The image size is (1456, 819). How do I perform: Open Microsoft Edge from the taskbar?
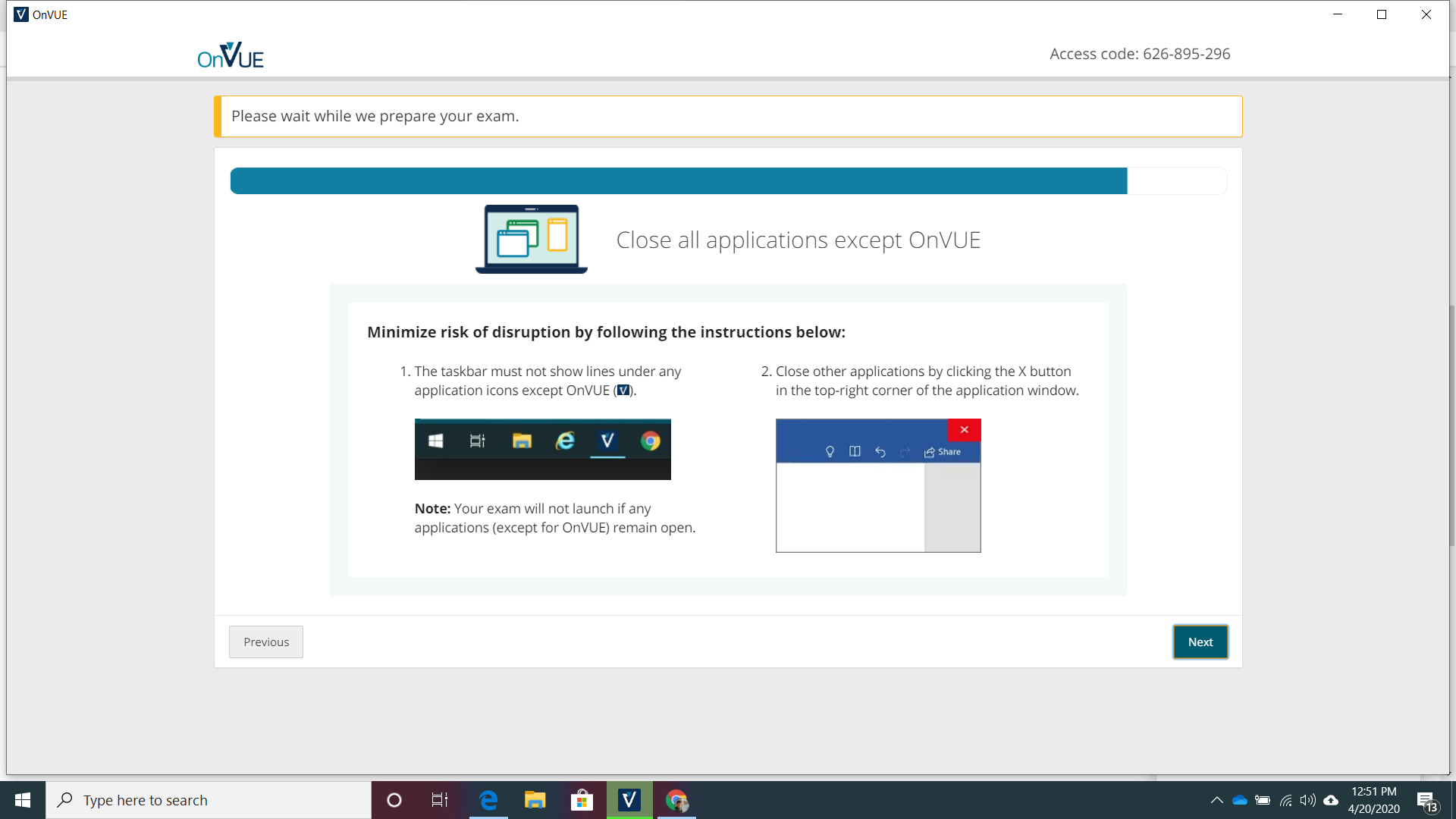[x=488, y=800]
